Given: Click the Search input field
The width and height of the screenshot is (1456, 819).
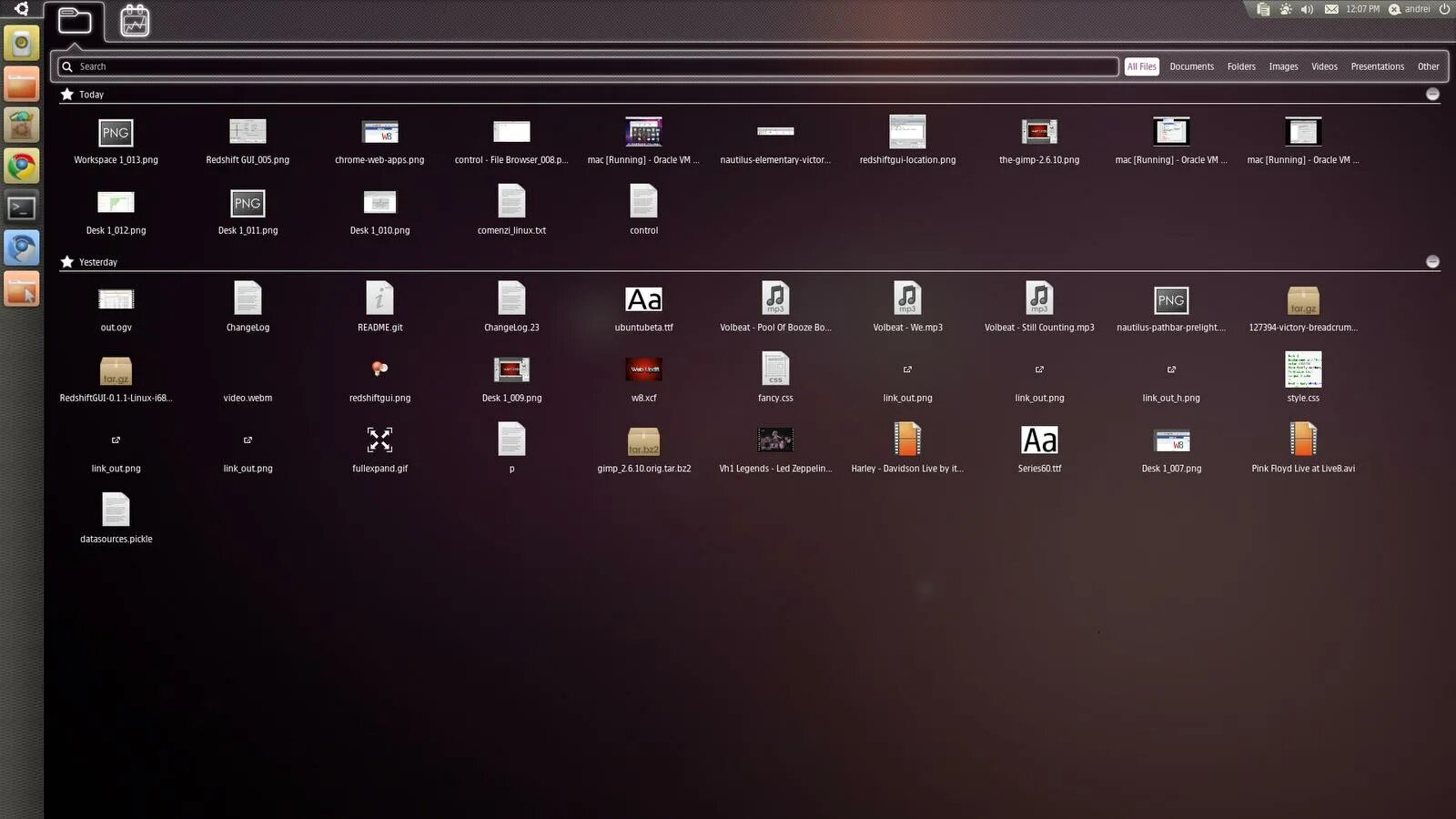Looking at the screenshot, I should 588,66.
